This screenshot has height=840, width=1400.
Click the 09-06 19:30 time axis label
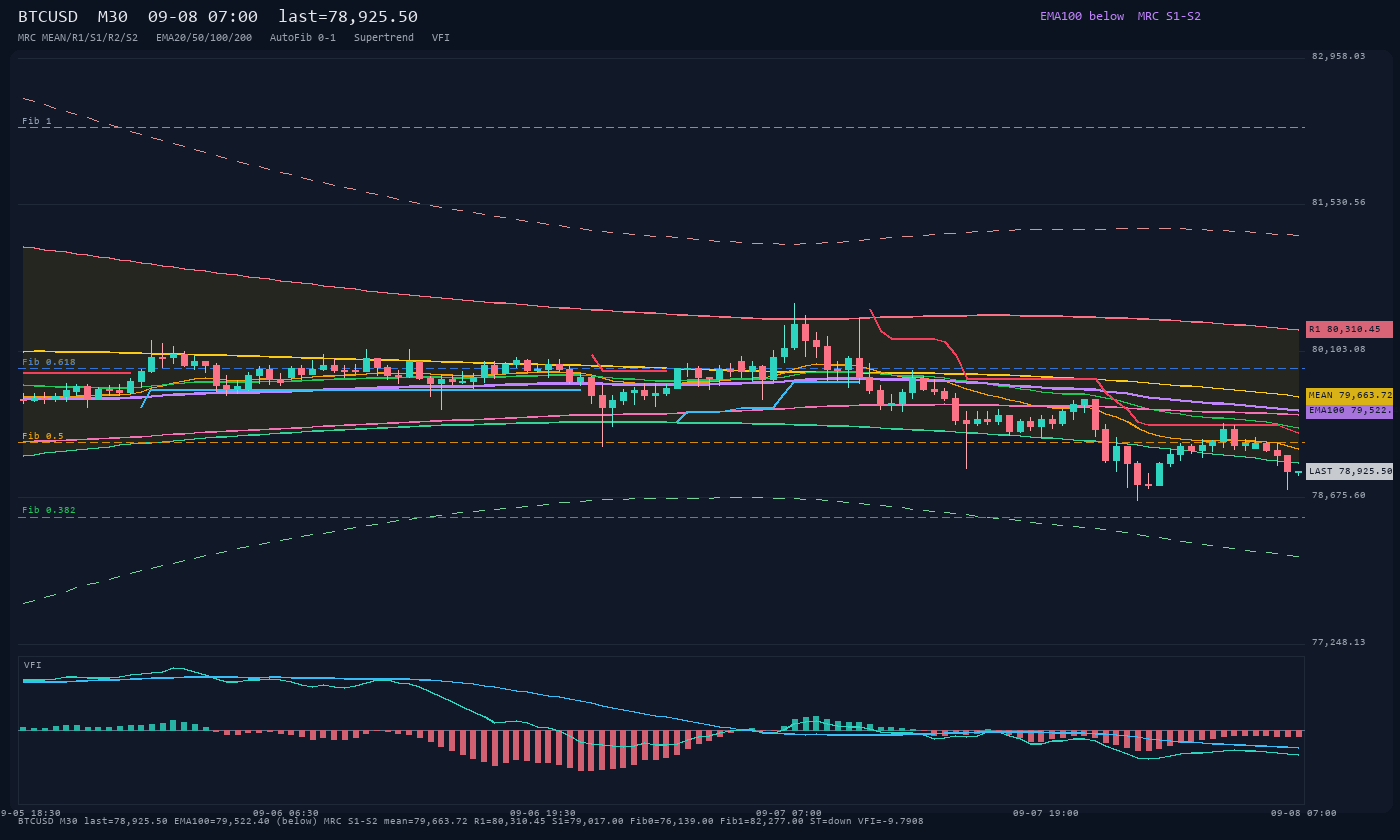click(543, 813)
